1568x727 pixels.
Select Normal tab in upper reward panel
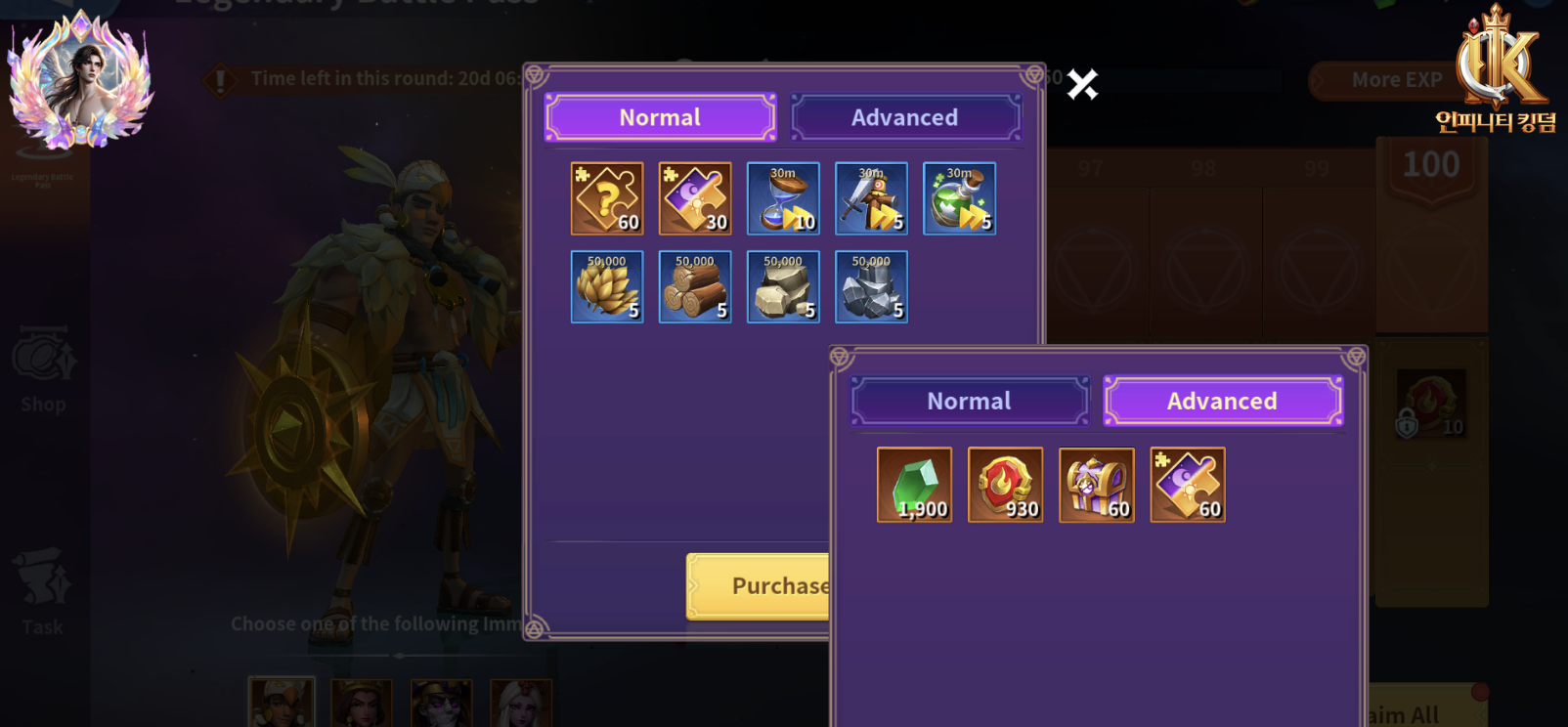[x=660, y=117]
